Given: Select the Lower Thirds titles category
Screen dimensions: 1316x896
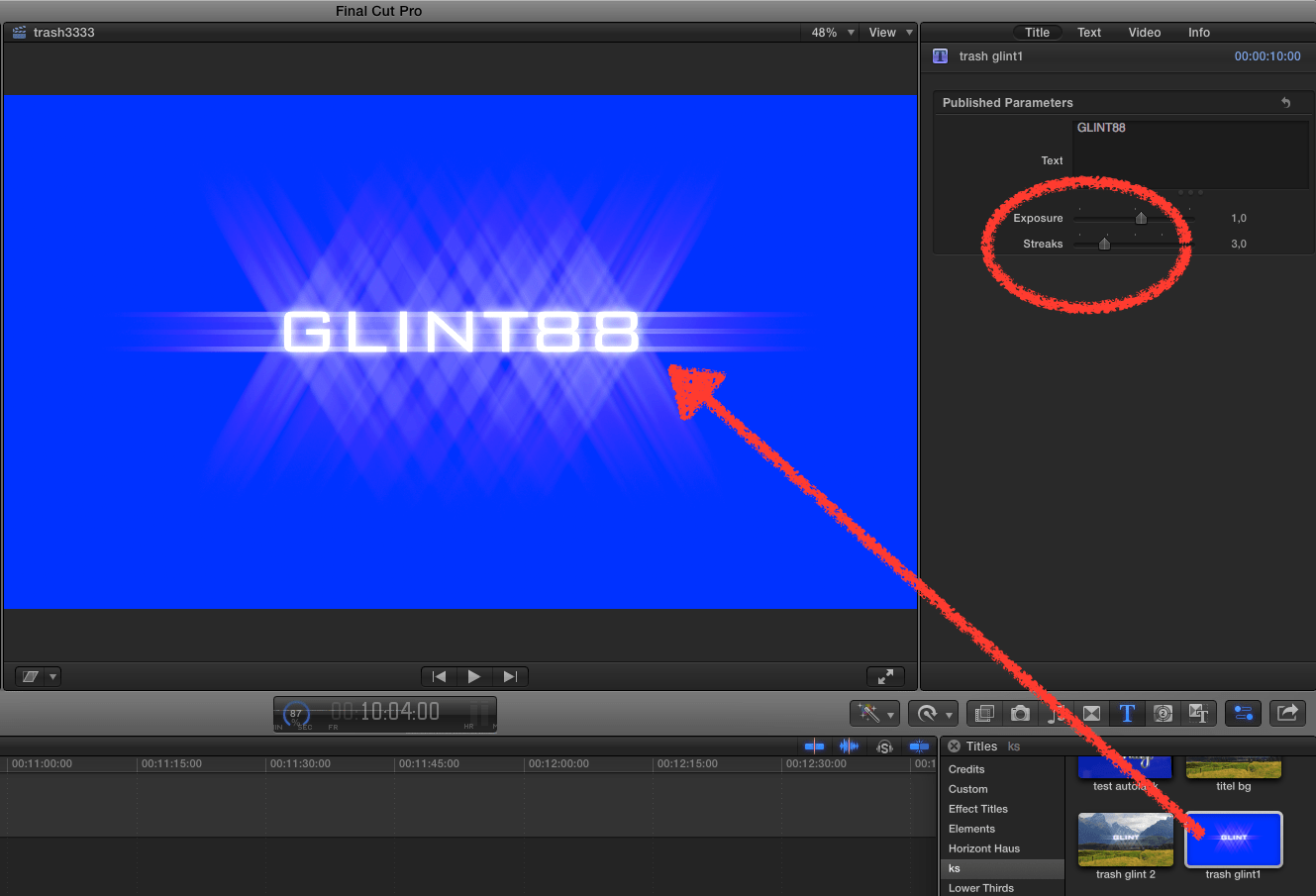Looking at the screenshot, I should (981, 887).
